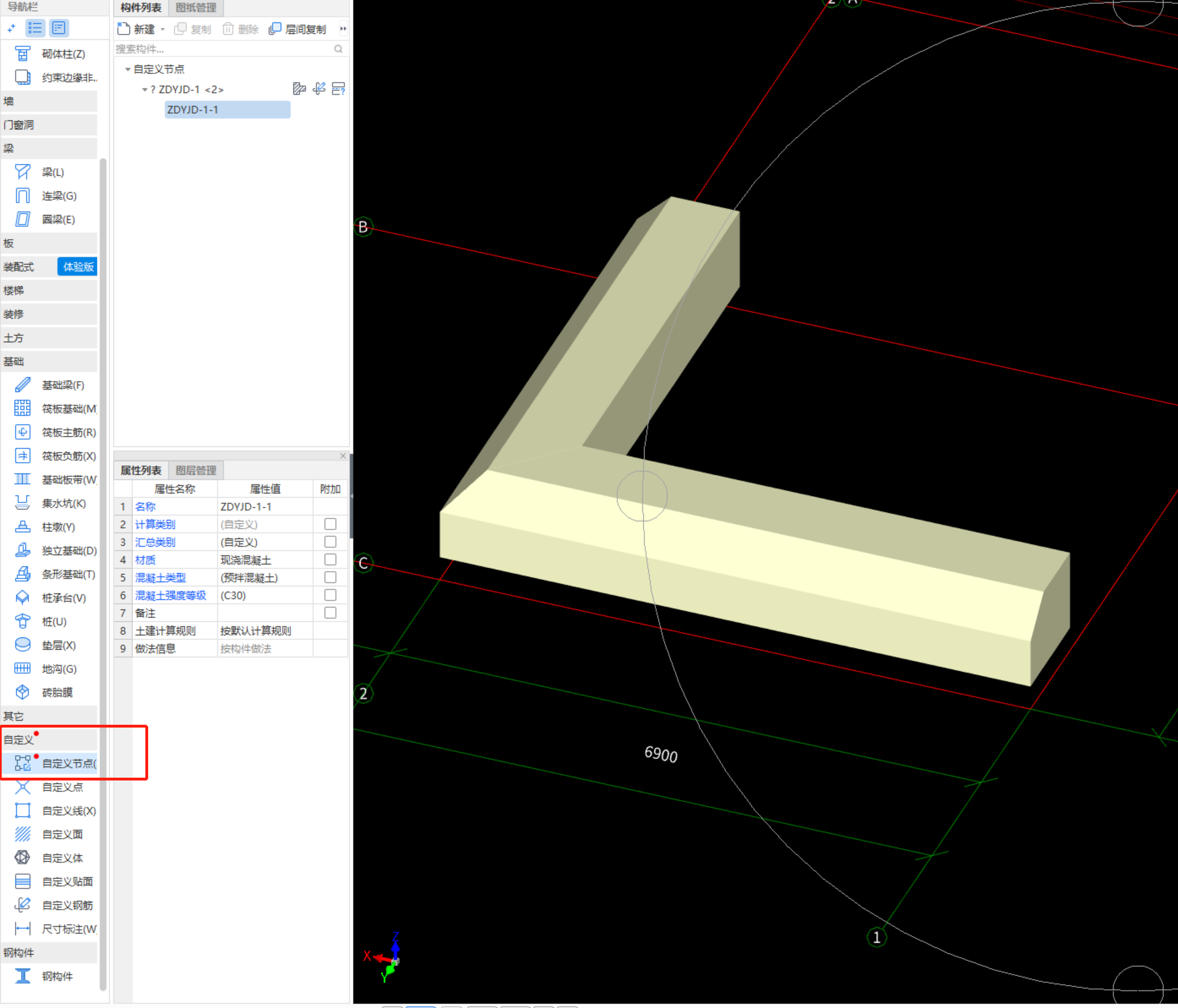Switch navigation bar to detail view icon
This screenshot has width=1178, height=1008.
pos(59,28)
